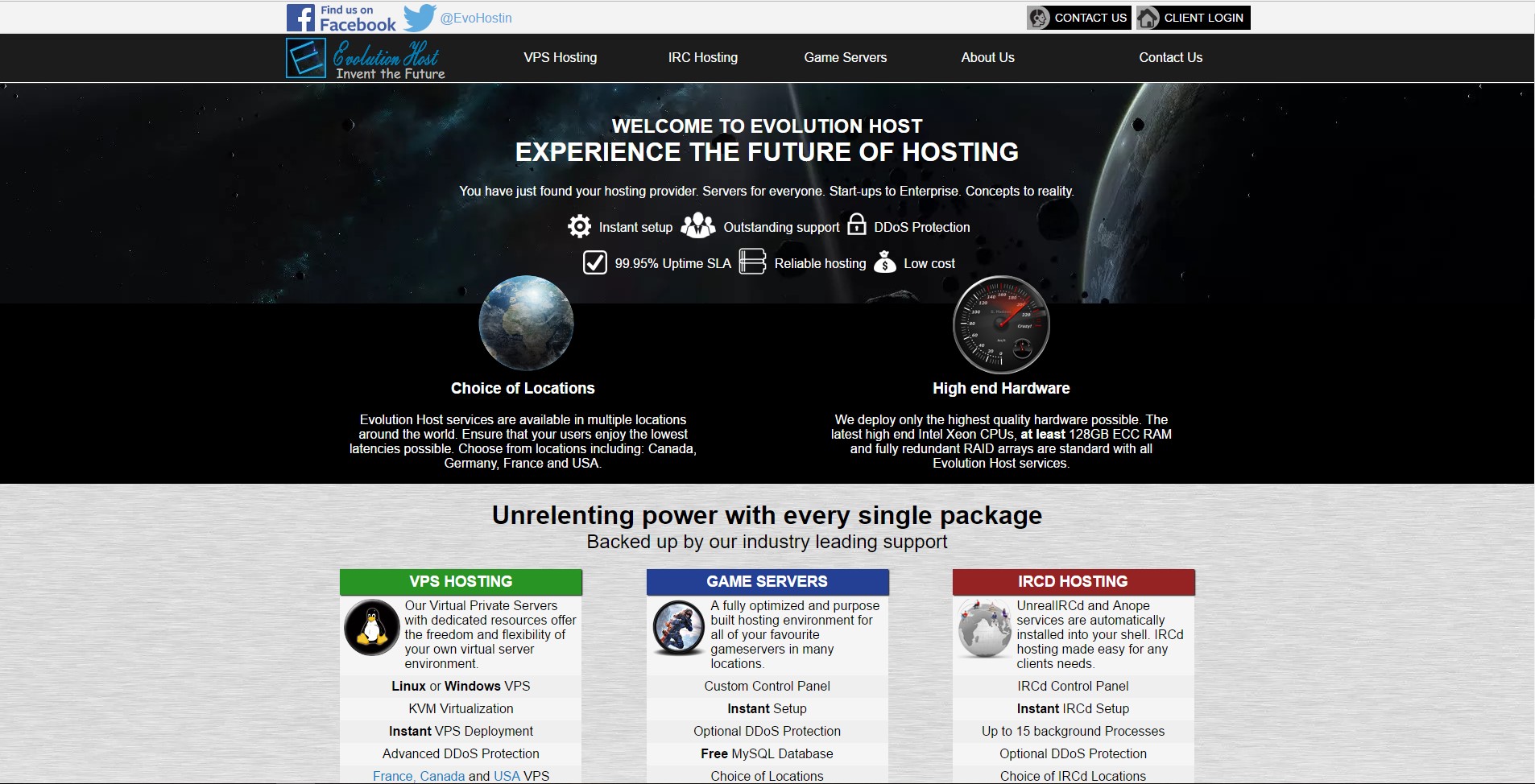Open the VPS Hosting menu item
Screen dimensions: 1535x784
pyautogui.click(x=561, y=57)
